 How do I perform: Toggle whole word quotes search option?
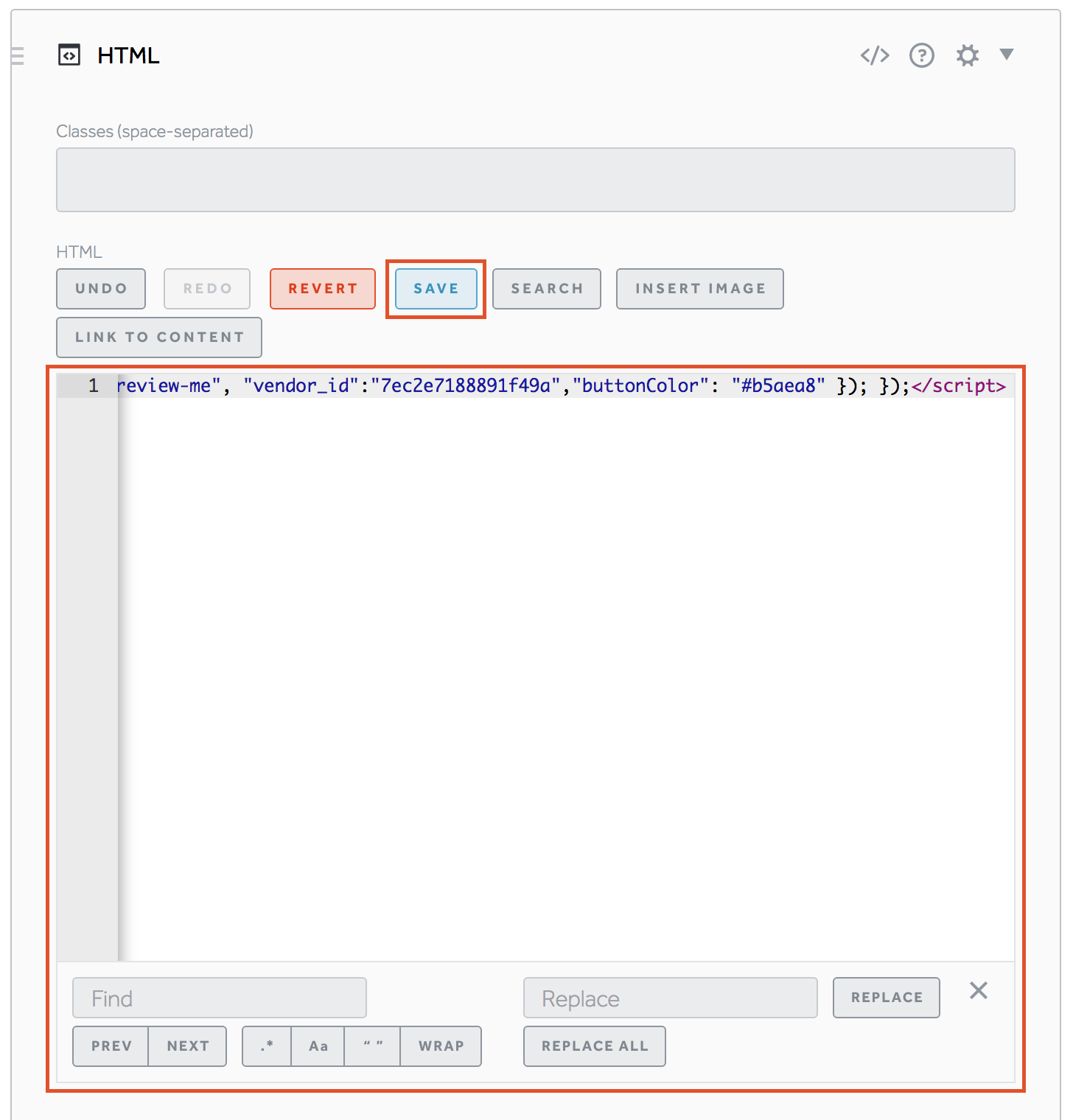point(373,1046)
